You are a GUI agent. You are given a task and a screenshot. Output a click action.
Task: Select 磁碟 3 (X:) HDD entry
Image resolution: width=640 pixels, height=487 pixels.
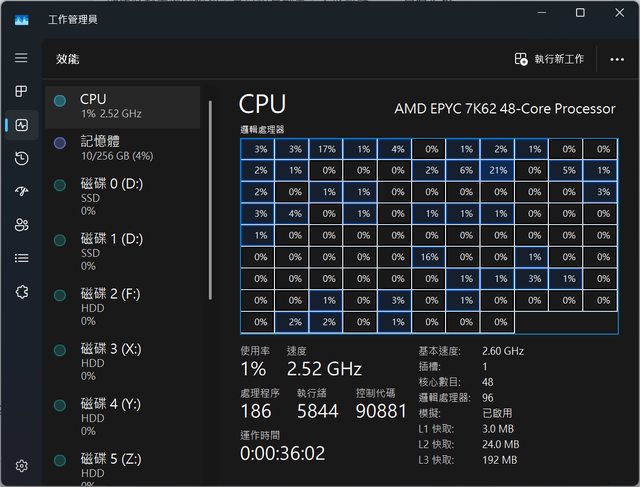tap(125, 361)
